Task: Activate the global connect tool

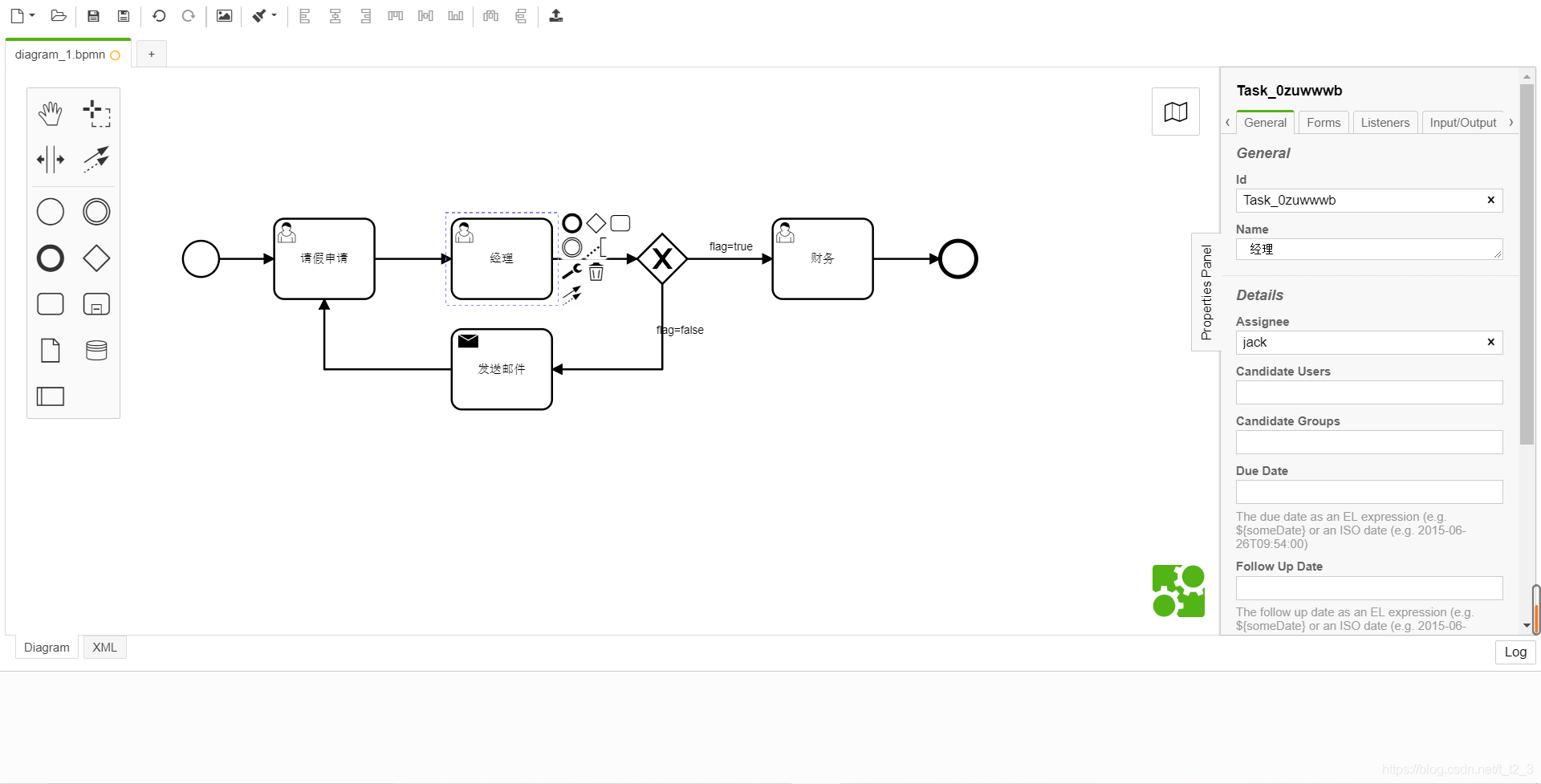Action: [96, 159]
